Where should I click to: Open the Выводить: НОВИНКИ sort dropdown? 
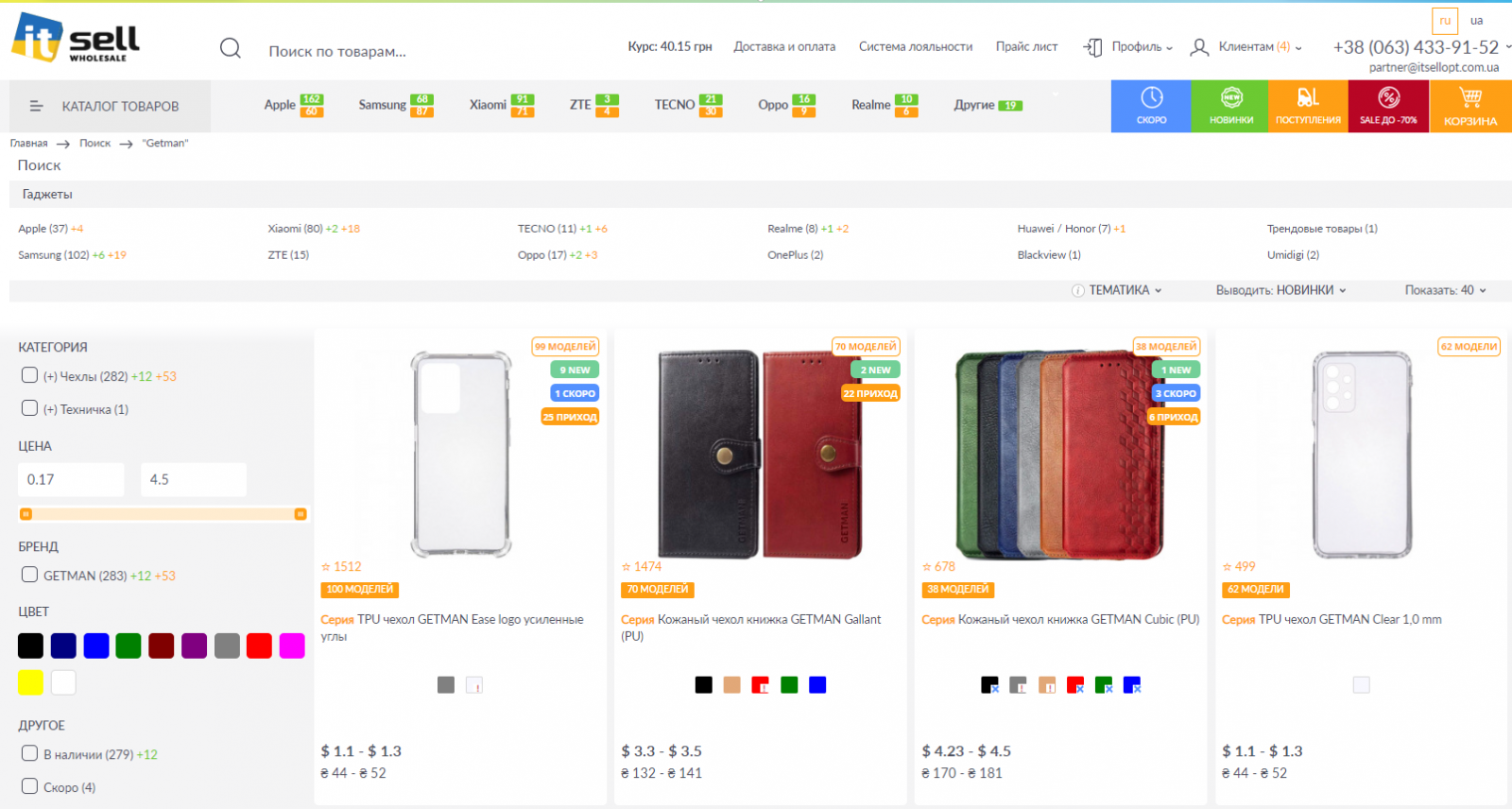(x=1280, y=290)
